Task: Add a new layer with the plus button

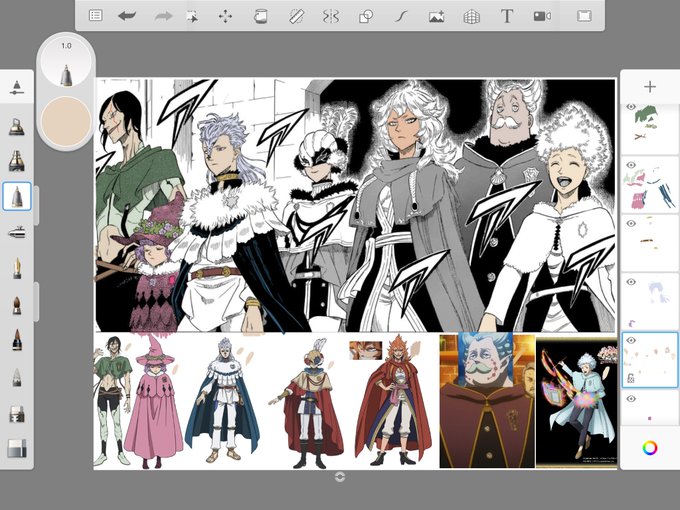Action: tap(650, 87)
